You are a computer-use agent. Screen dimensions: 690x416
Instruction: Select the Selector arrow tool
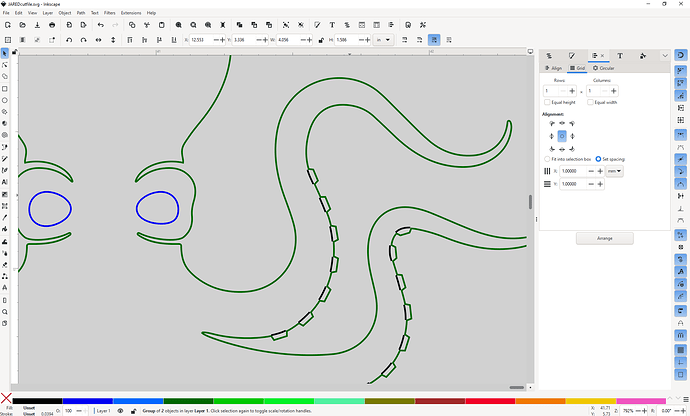coord(5,53)
